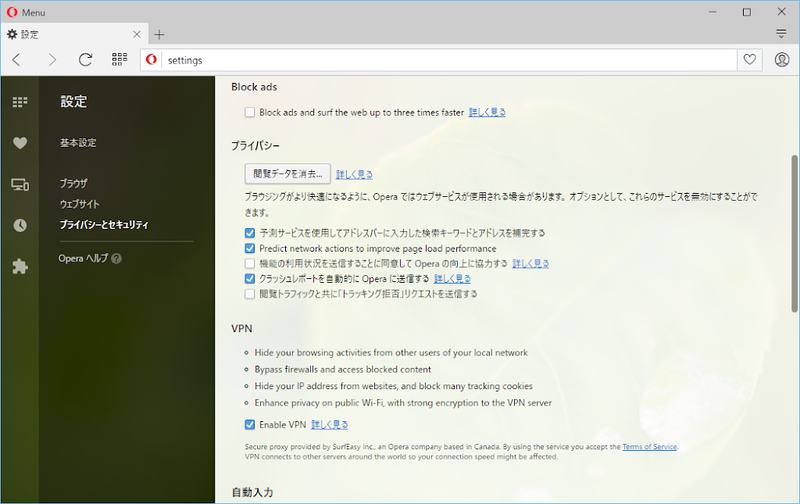The height and width of the screenshot is (504, 800).
Task: Reload the page with the refresh icon
Action: [85, 60]
